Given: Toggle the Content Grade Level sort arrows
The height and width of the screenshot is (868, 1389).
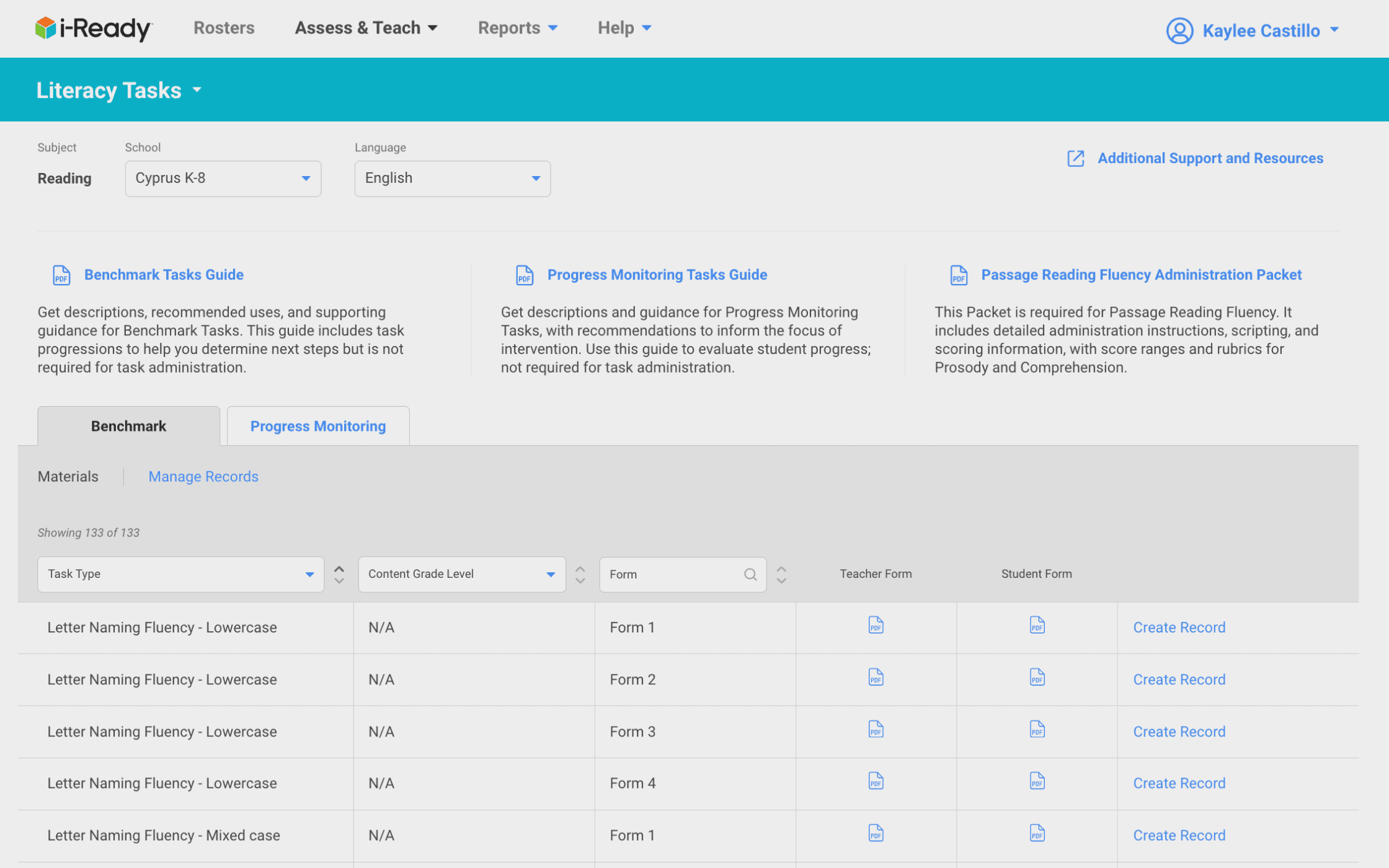Looking at the screenshot, I should [580, 574].
